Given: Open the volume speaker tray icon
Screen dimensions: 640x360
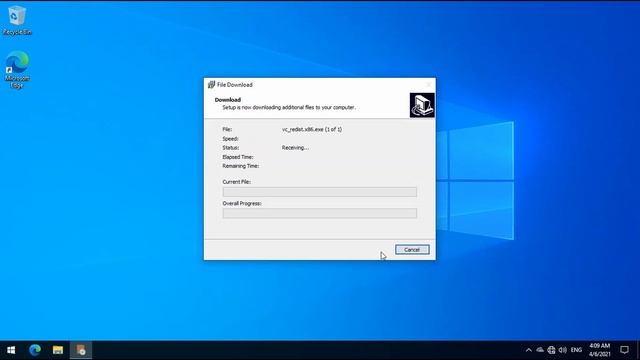Looking at the screenshot, I should (563, 350).
